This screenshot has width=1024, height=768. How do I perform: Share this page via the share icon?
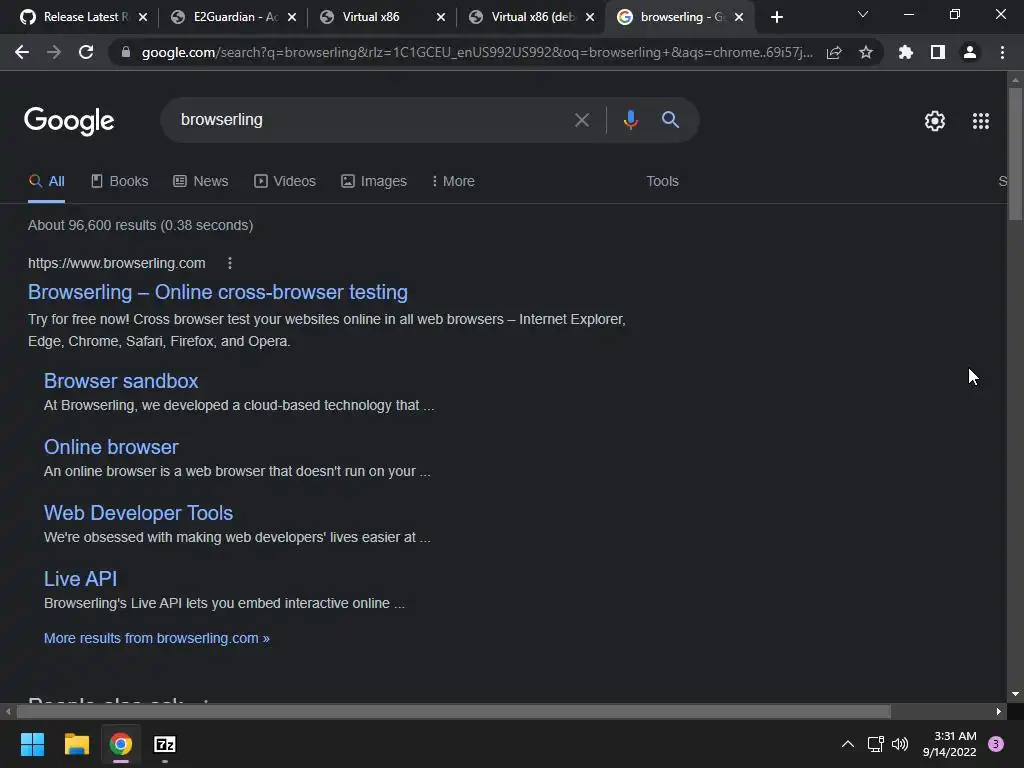[x=834, y=53]
